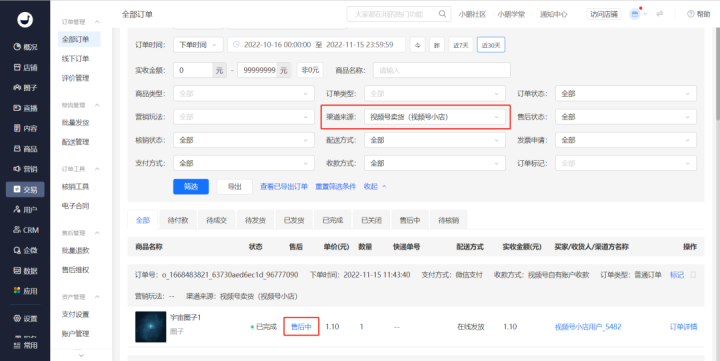Screen dimensions: 720x361
Task: Open the 配送方式 dropdown
Action: coord(435,140)
